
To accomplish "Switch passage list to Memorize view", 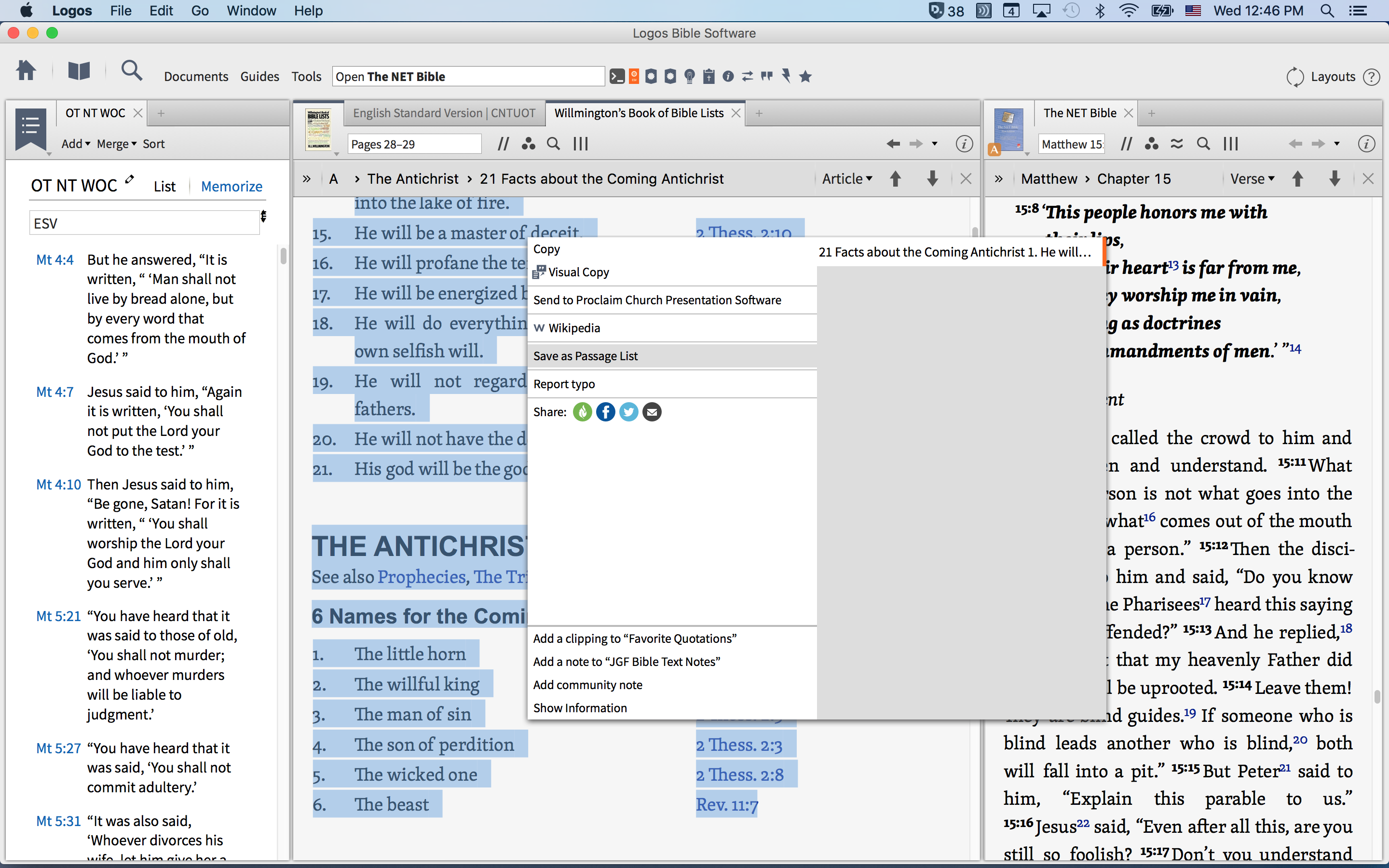I will point(231,187).
